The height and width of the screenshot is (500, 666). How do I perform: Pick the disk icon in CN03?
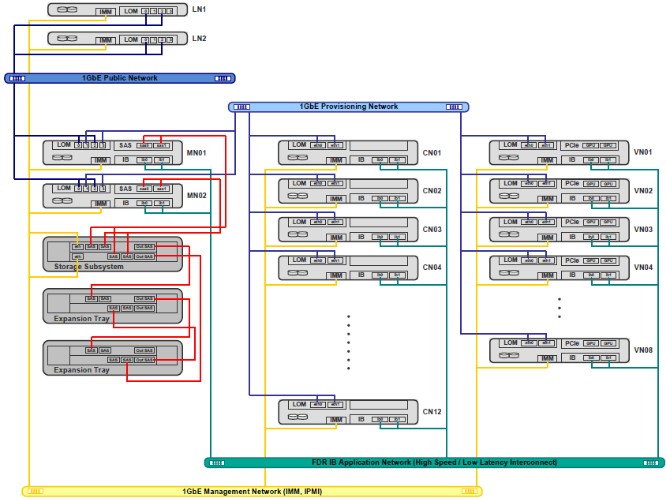tap(298, 234)
